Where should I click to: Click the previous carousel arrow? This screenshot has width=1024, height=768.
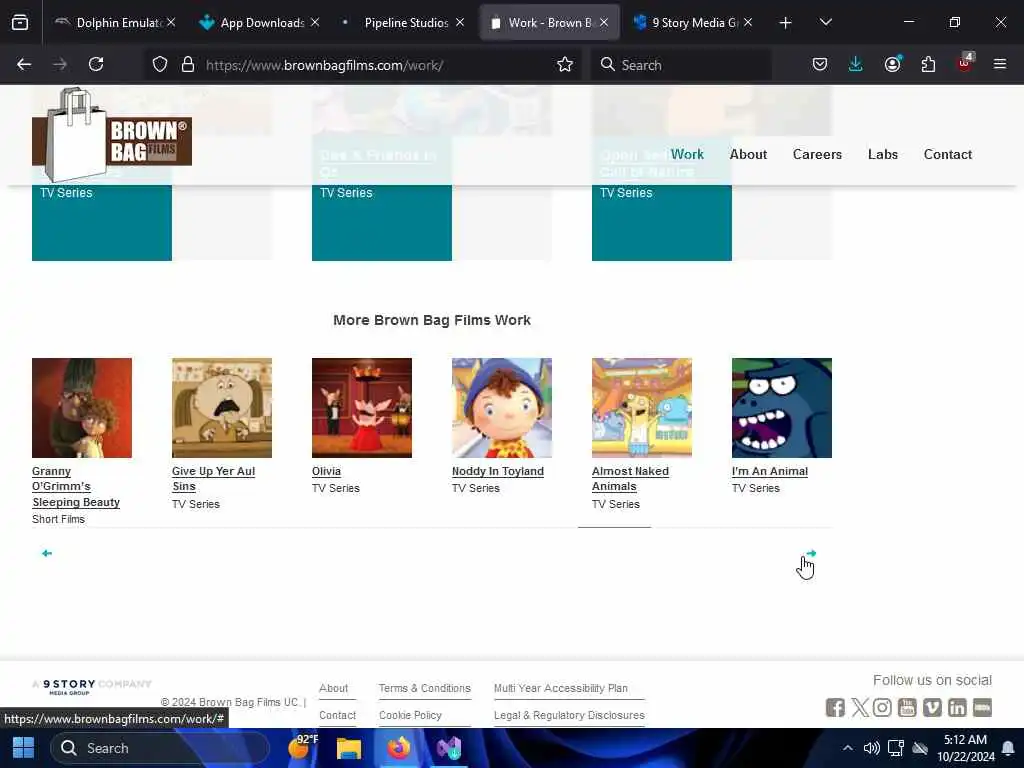[x=47, y=553]
